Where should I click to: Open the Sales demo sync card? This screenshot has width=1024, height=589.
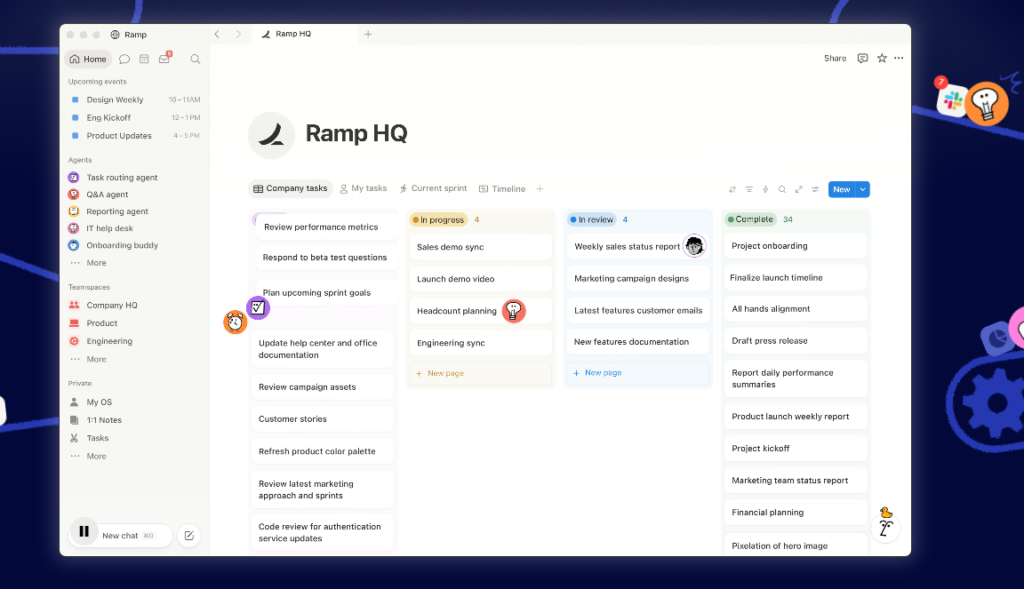pos(480,247)
